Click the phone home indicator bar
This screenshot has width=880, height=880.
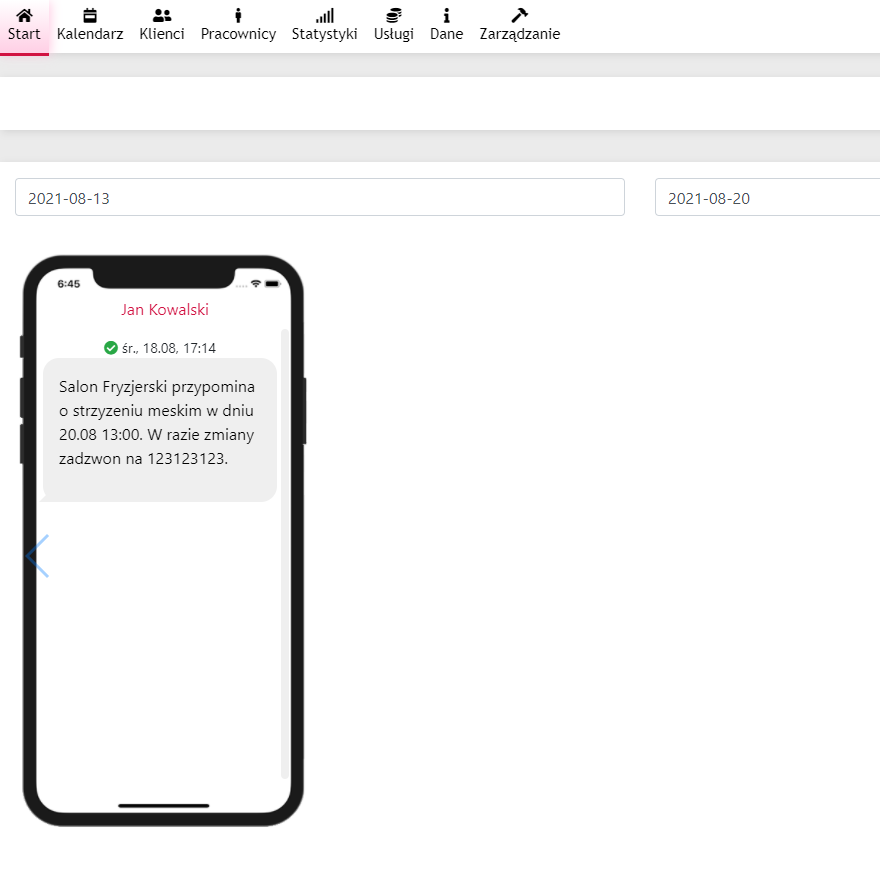coord(163,805)
